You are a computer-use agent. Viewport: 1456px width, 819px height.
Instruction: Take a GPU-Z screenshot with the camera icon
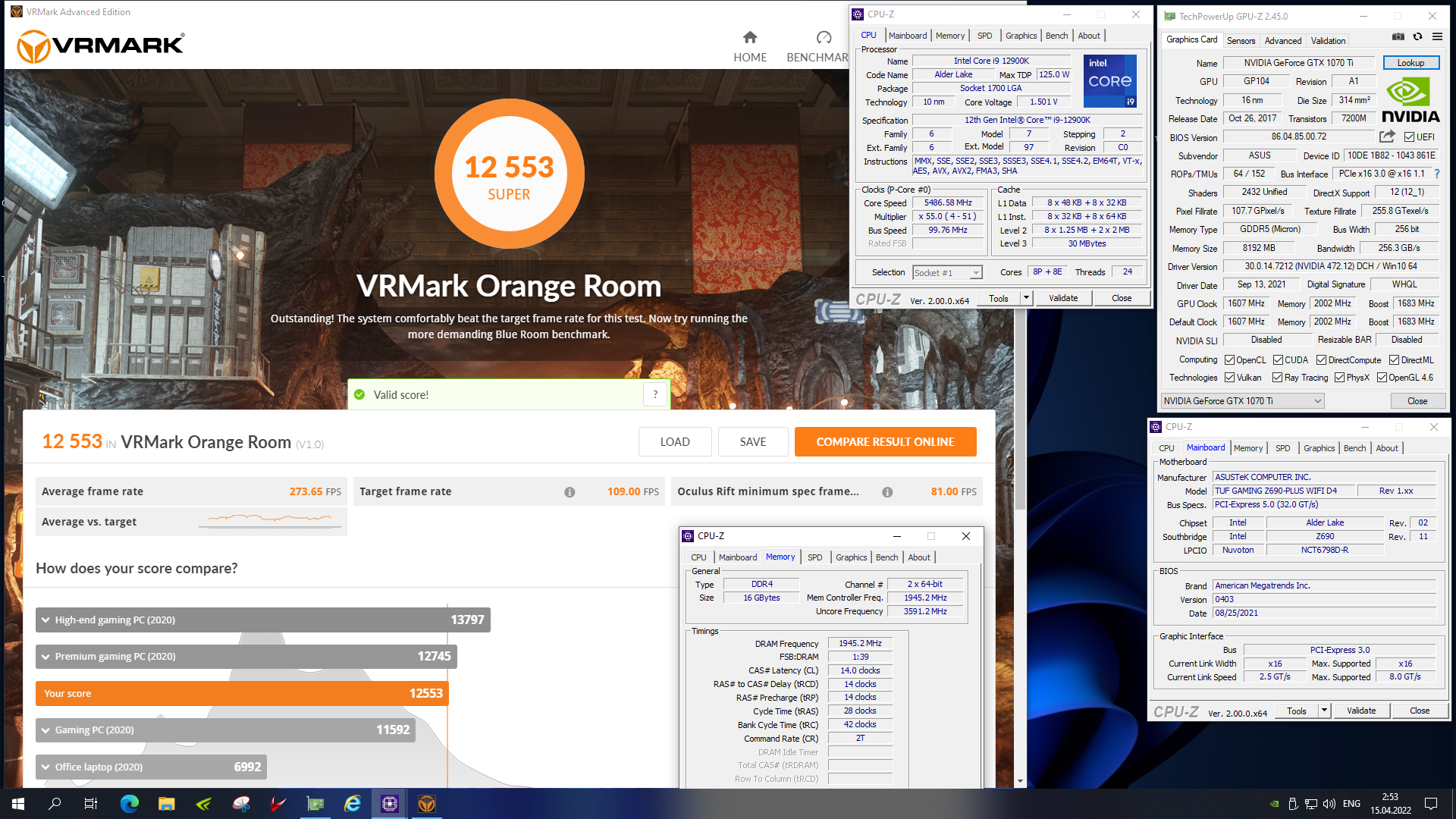1398,36
